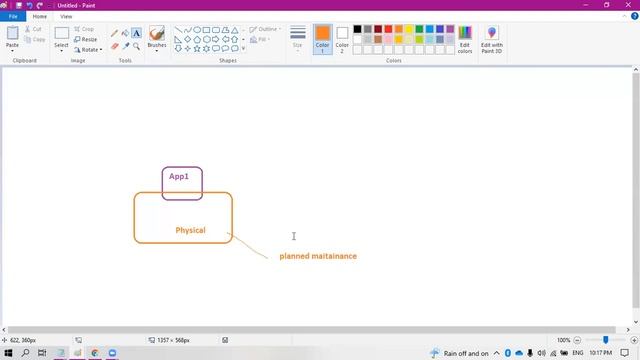Screen dimensions: 640x360
Task: Open the taskbar Search icon
Action: (25, 353)
